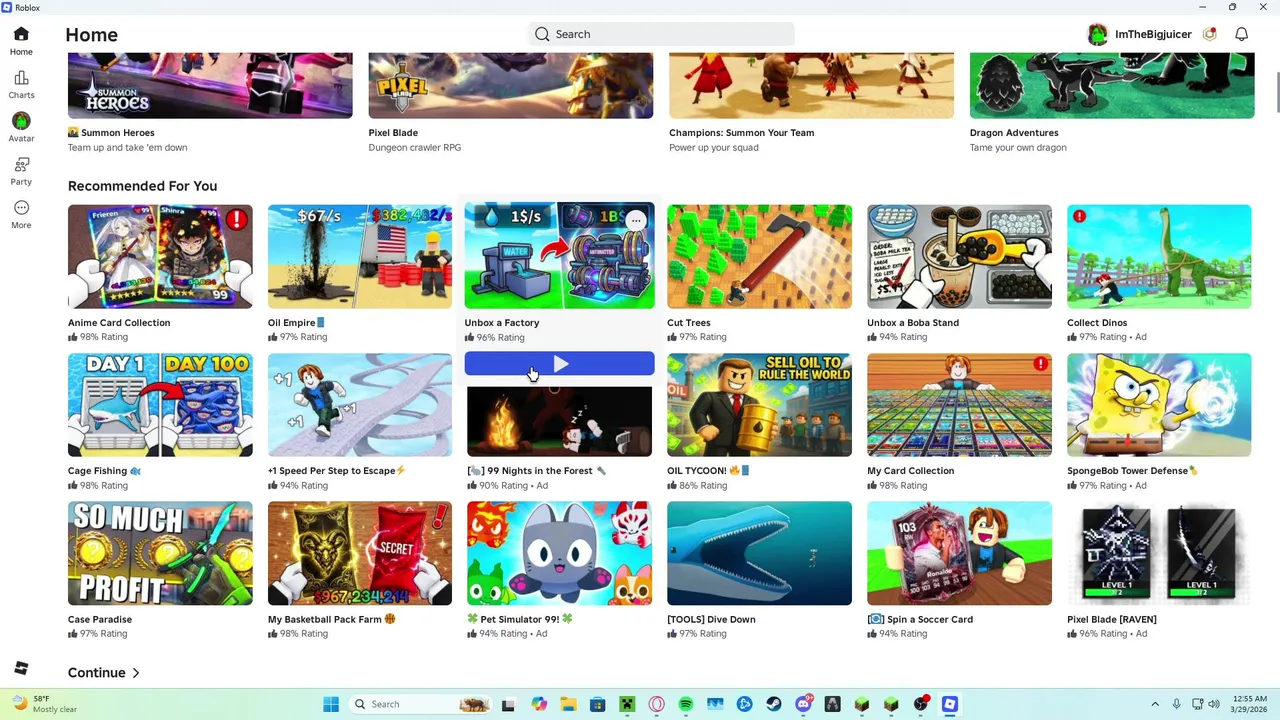The image size is (1280, 720).
Task: Open My Card Collection thumbnail
Action: click(959, 405)
